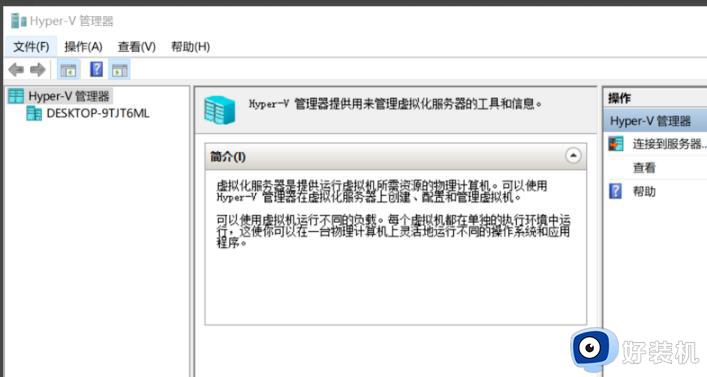Image resolution: width=707 pixels, height=377 pixels.
Task: Click the Back arrow toolbar icon
Action: 16,70
